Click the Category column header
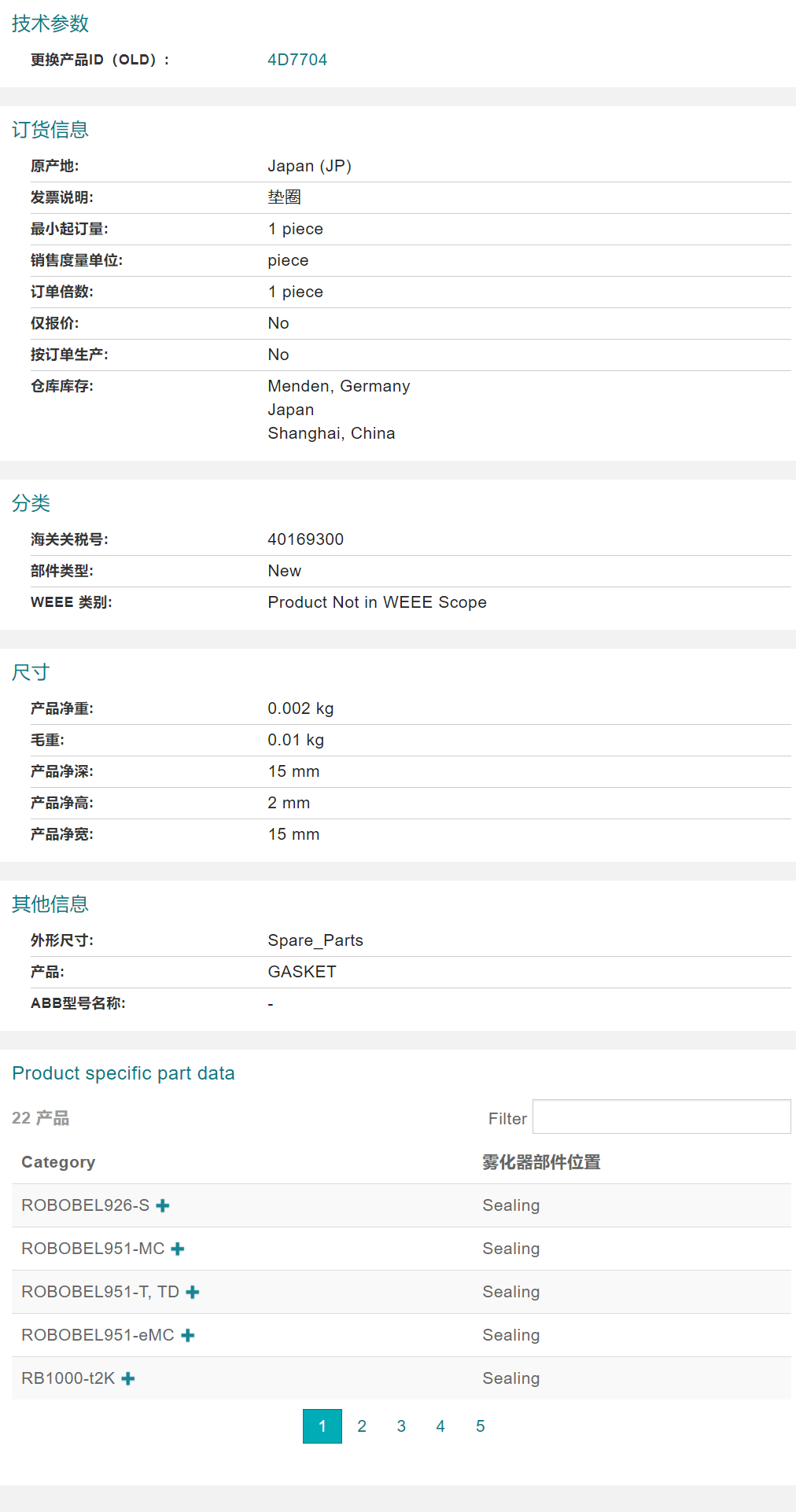The image size is (796, 1512). (x=58, y=1162)
